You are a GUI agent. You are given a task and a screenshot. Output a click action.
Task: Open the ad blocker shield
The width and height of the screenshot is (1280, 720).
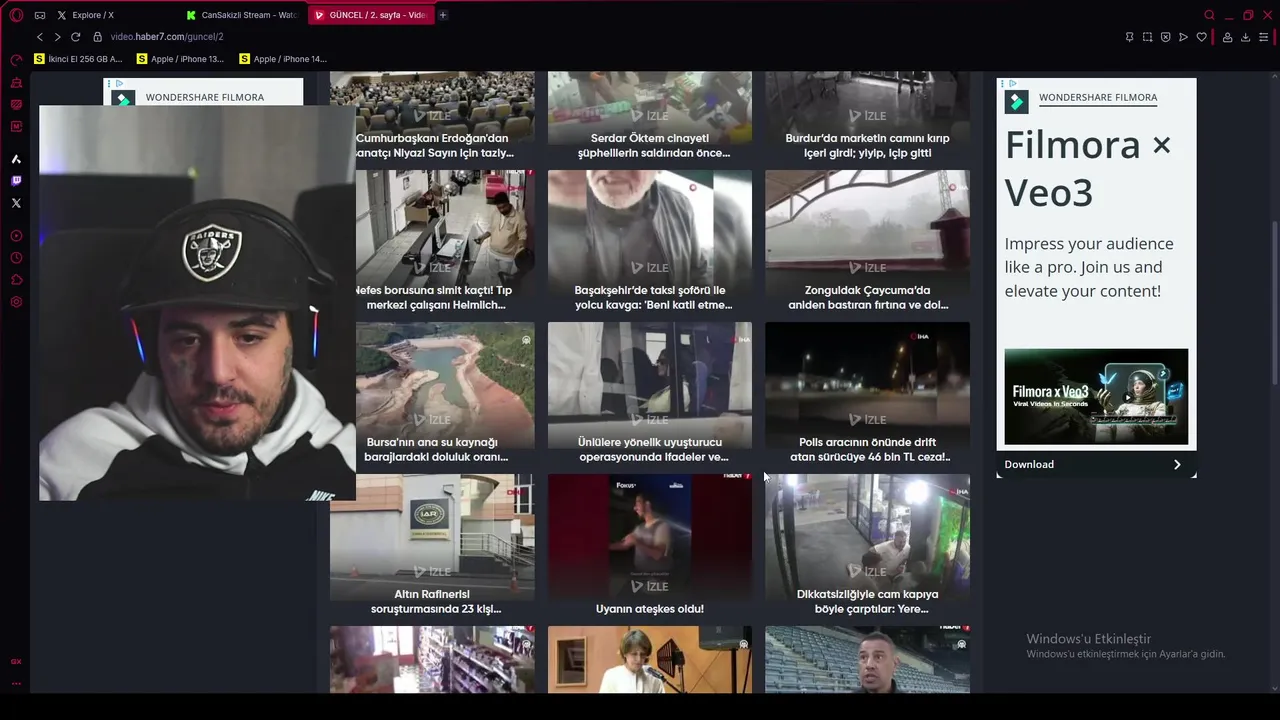point(1165,37)
